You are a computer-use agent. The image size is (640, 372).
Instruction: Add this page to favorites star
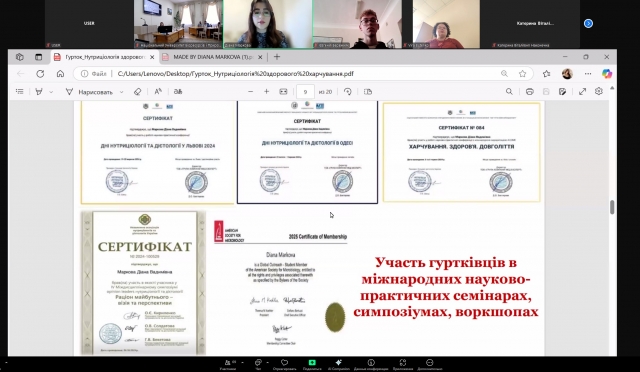click(x=522, y=74)
